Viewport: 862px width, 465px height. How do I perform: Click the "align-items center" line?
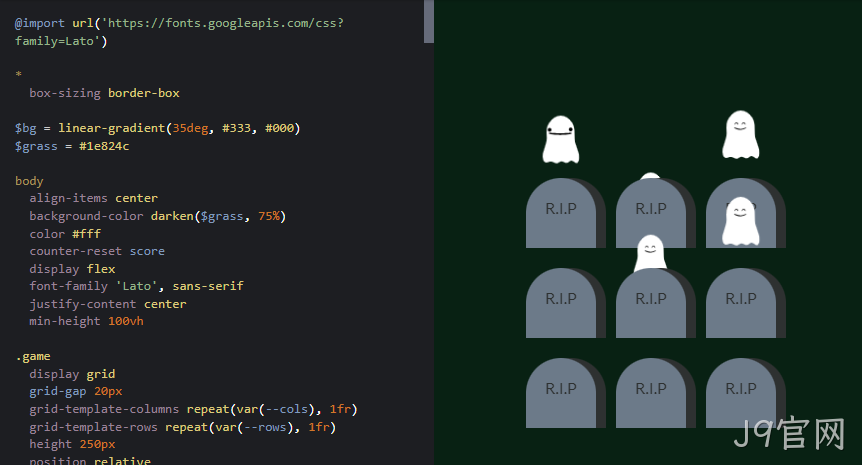click(x=93, y=198)
